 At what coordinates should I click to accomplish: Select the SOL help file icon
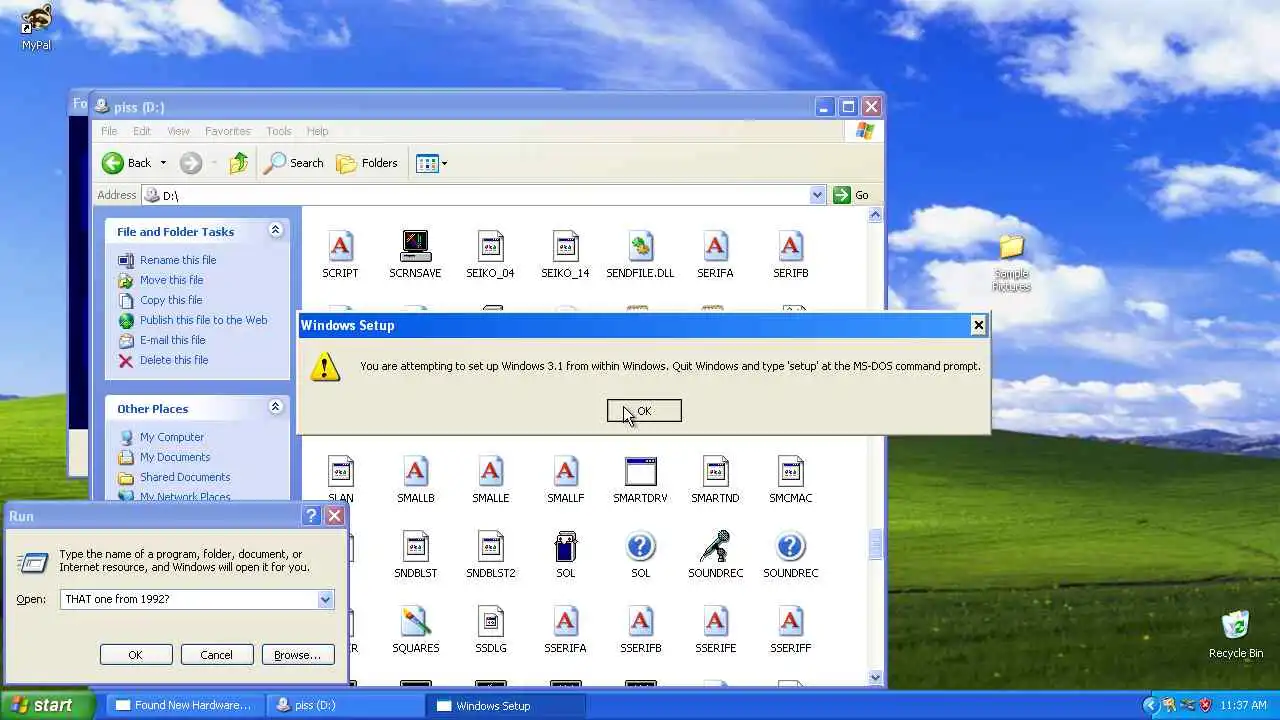coord(640,546)
